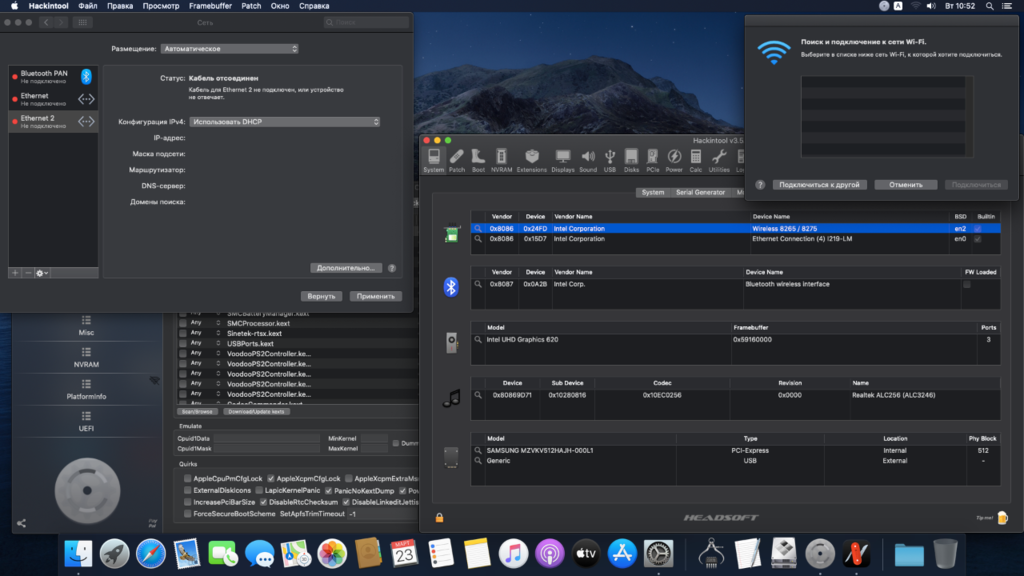Open the Framebuffer menu in menu bar

click(x=210, y=6)
